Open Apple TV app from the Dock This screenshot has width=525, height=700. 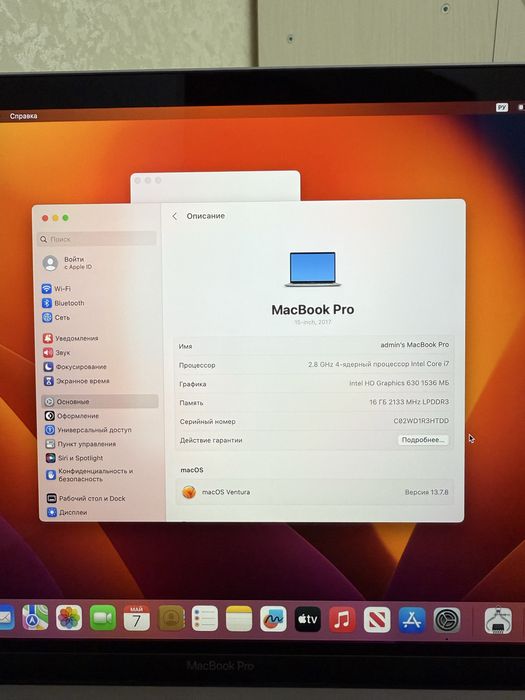pyautogui.click(x=308, y=619)
